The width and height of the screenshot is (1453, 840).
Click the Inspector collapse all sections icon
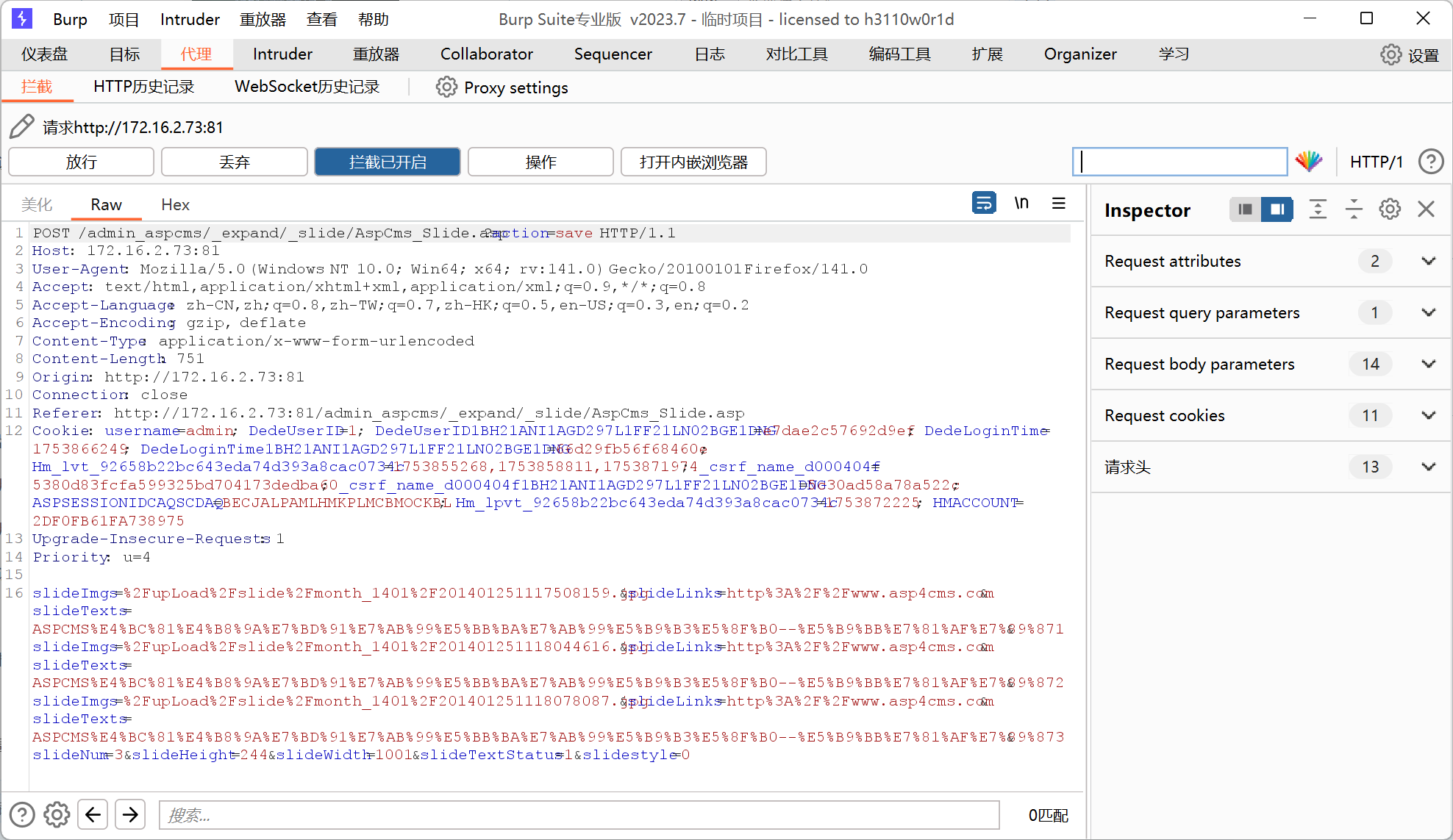(1354, 209)
